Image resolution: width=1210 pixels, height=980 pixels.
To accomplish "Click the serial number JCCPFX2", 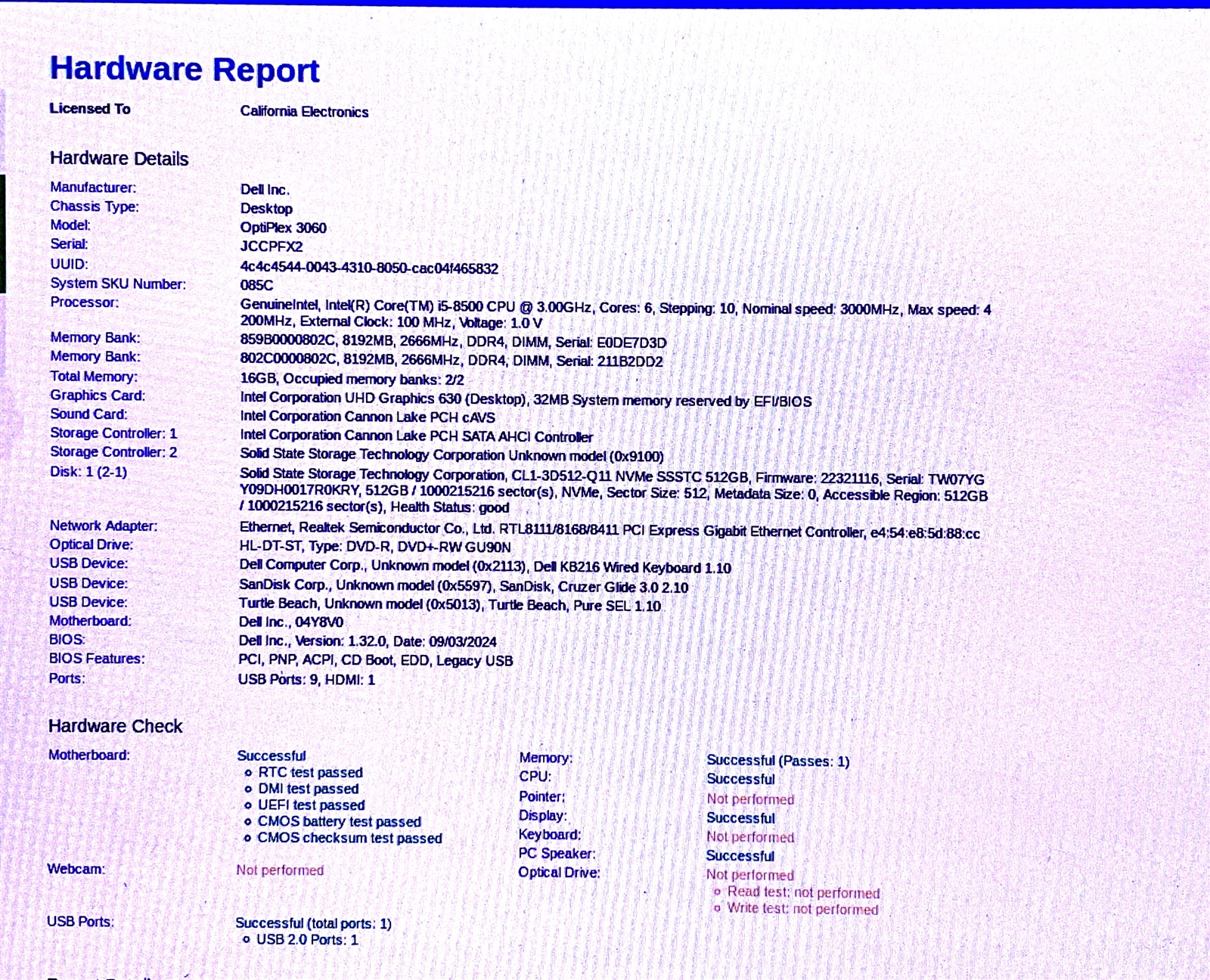I will (271, 247).
